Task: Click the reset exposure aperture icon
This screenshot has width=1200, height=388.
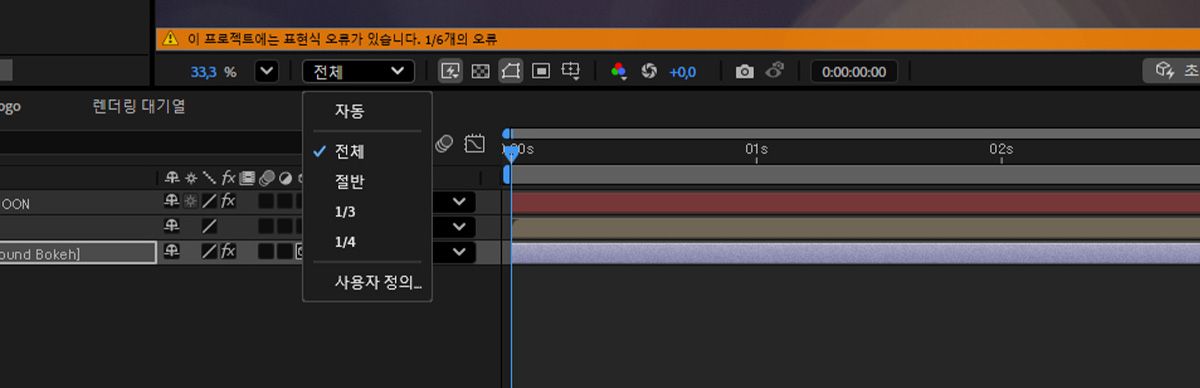Action: [x=648, y=71]
